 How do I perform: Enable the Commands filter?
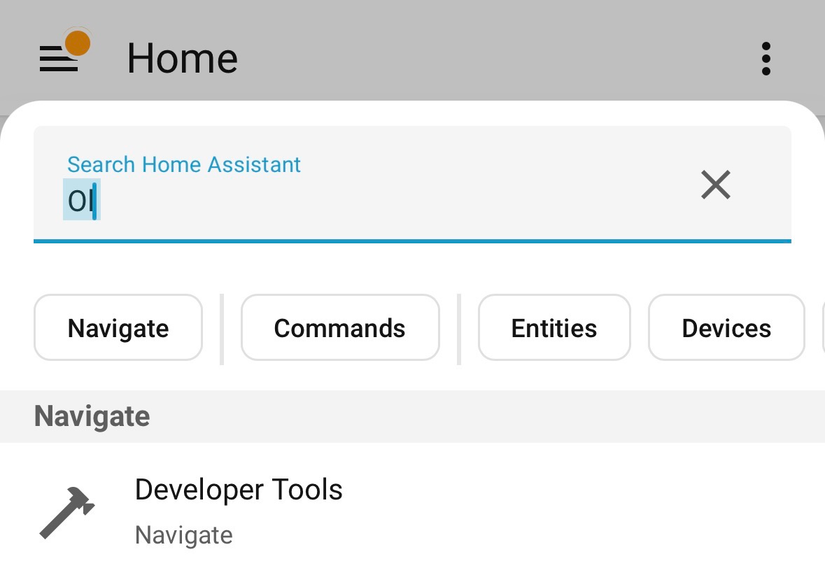pos(339,328)
